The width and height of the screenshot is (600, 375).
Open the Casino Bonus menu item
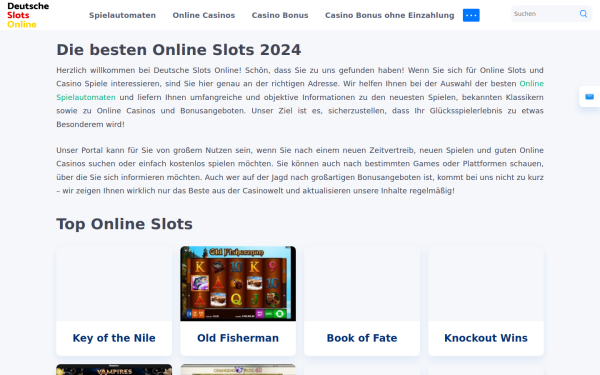point(280,15)
